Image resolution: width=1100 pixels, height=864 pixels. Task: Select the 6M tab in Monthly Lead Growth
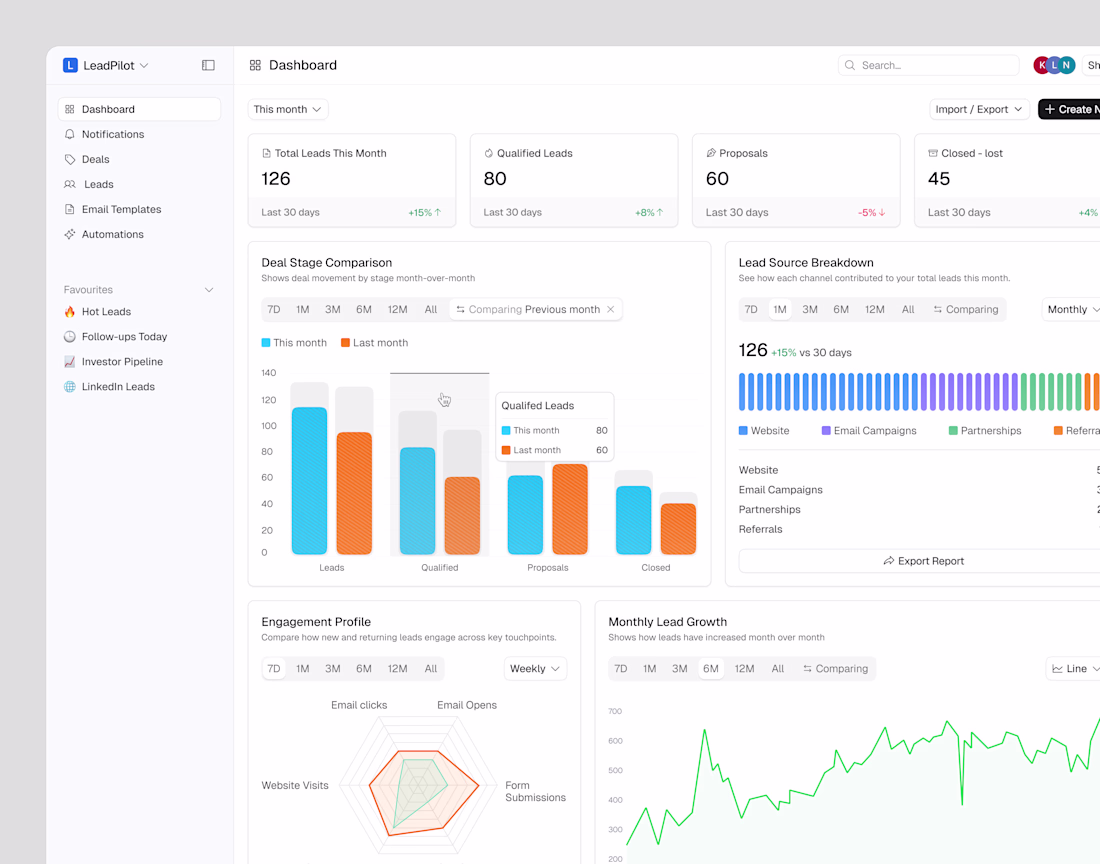pos(711,669)
